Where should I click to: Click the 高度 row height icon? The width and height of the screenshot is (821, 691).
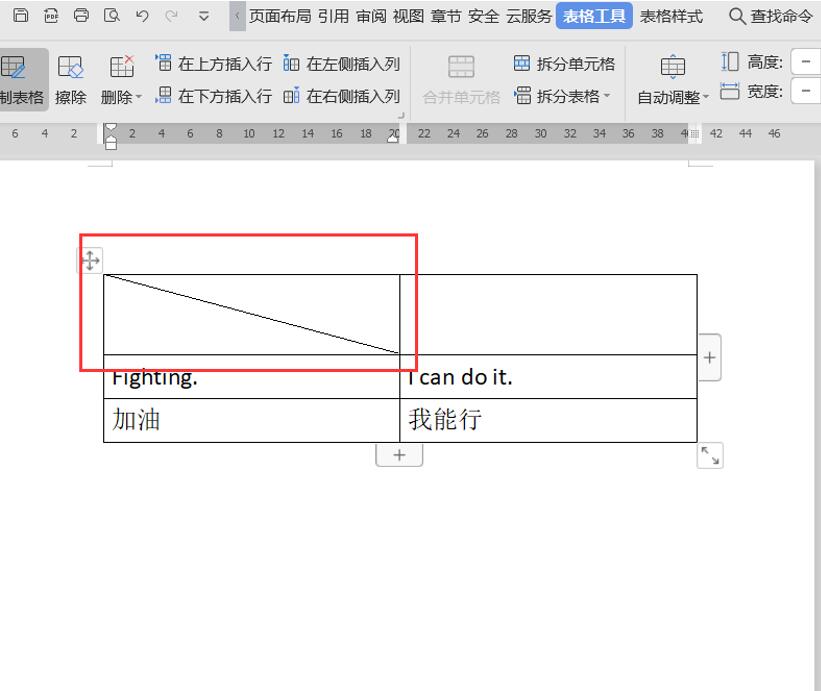coord(729,62)
